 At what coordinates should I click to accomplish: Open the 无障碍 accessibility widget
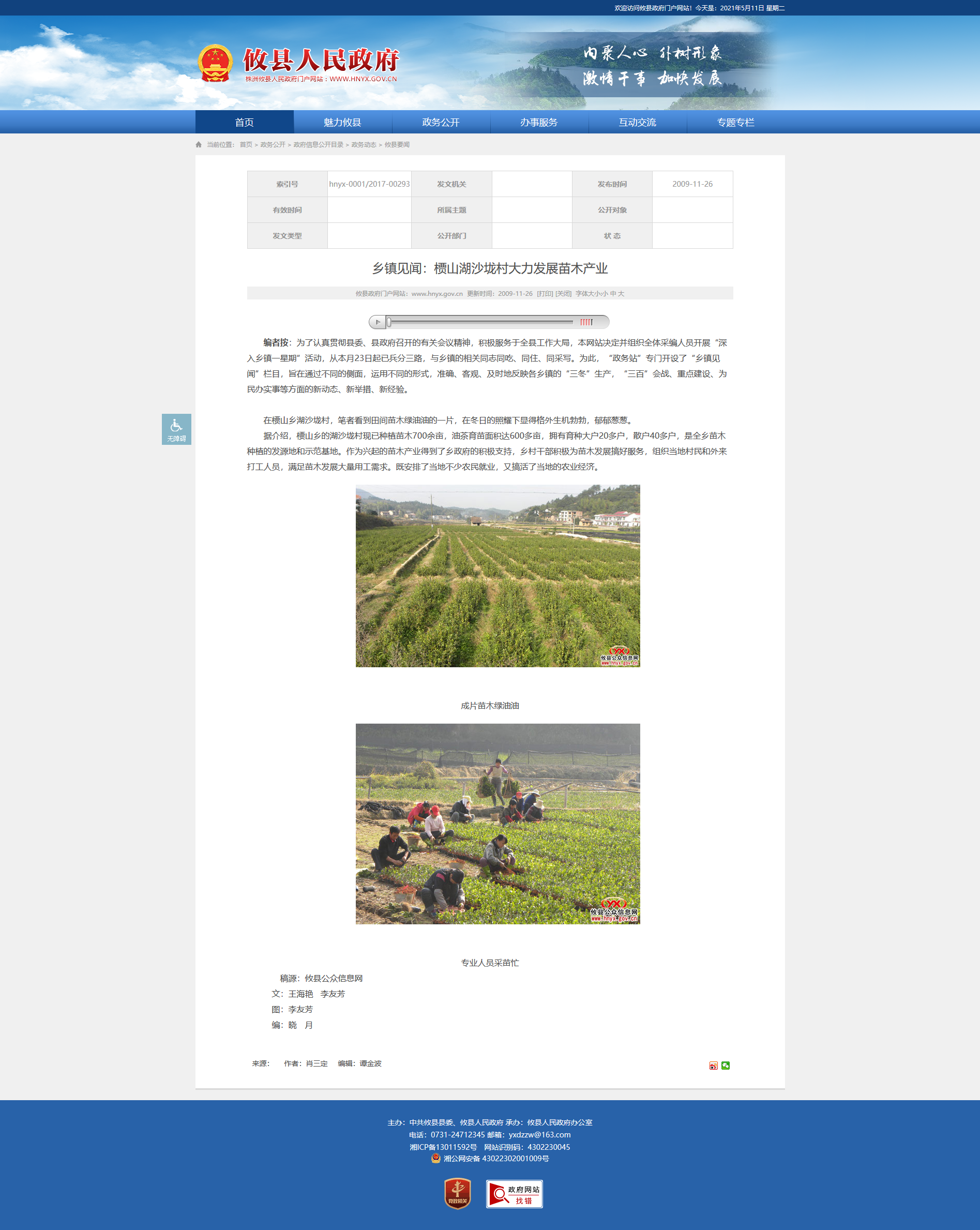click(176, 429)
